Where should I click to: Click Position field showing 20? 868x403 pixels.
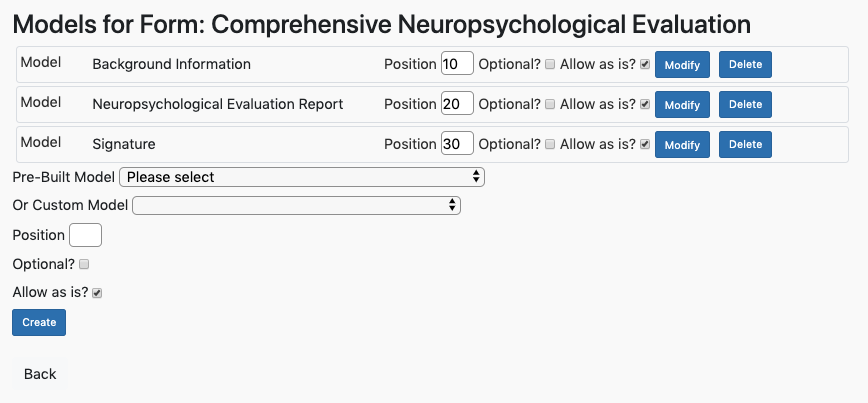[457, 103]
